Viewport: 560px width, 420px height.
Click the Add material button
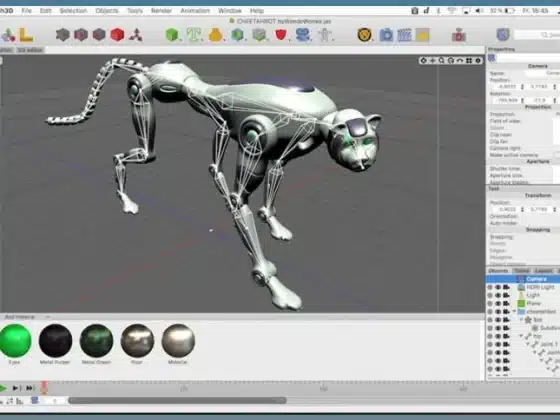point(20,317)
